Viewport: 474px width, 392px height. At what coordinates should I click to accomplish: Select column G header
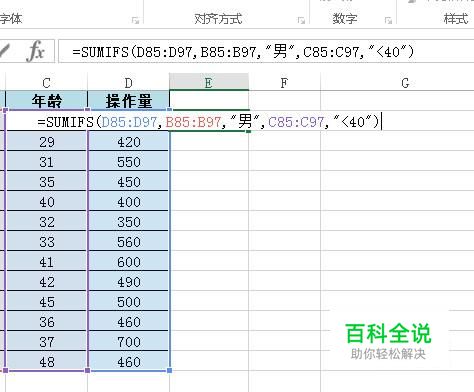click(x=405, y=83)
